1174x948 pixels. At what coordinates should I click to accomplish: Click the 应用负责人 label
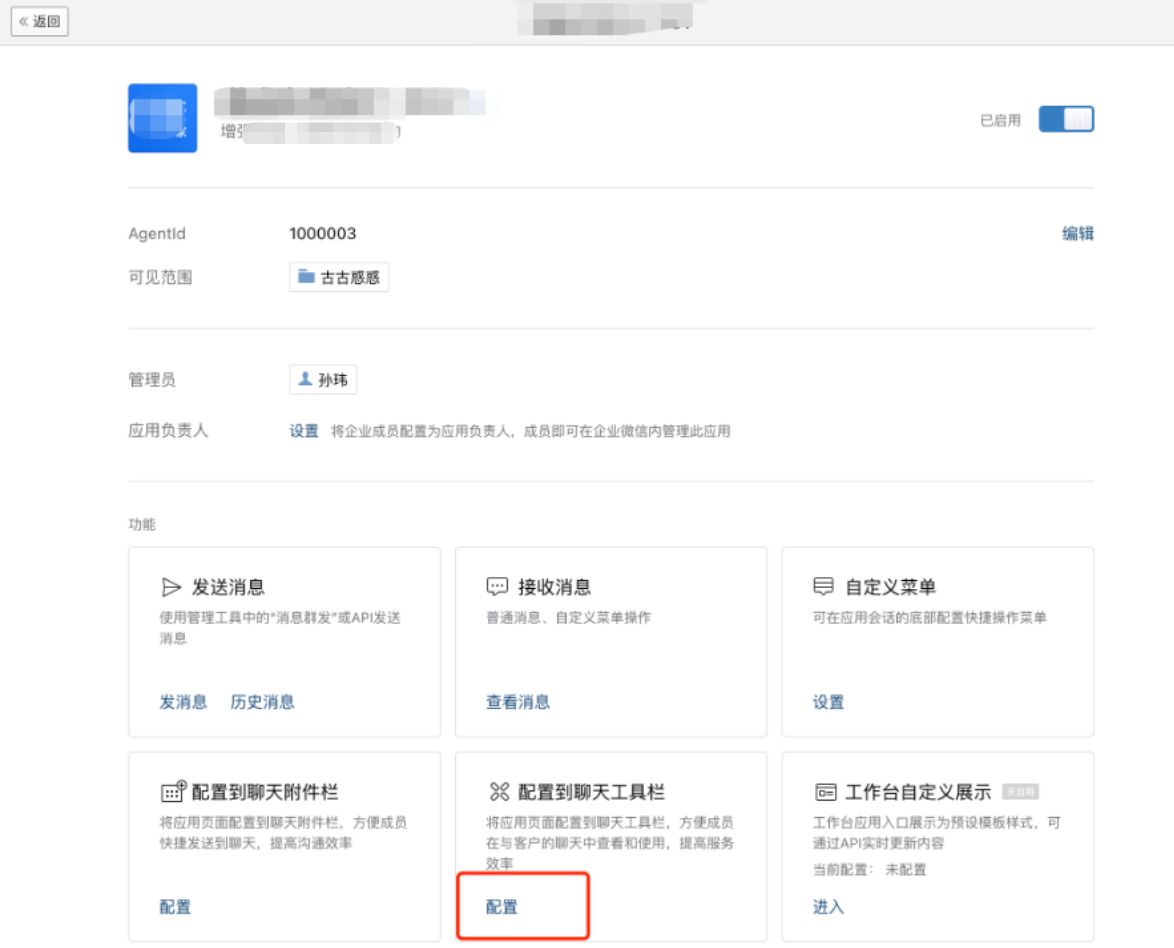click(x=168, y=431)
